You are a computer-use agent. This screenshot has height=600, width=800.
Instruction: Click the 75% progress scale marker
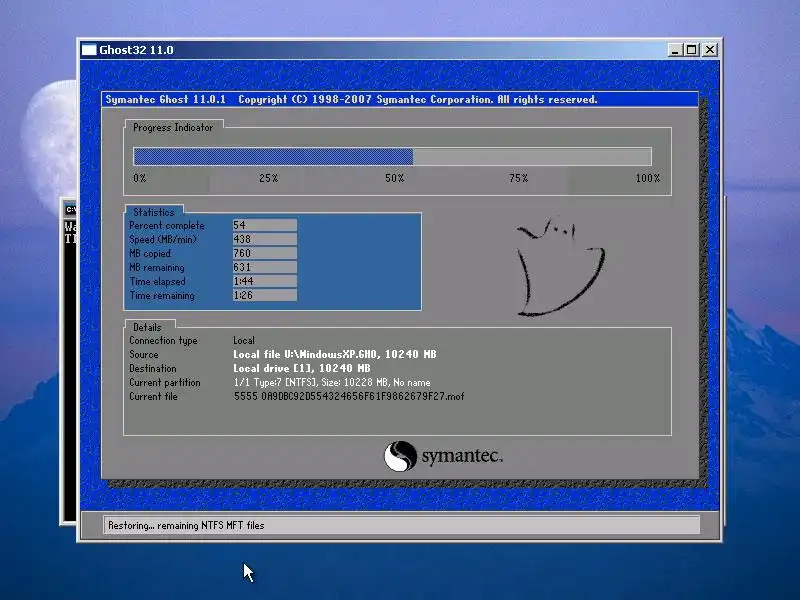coord(518,178)
